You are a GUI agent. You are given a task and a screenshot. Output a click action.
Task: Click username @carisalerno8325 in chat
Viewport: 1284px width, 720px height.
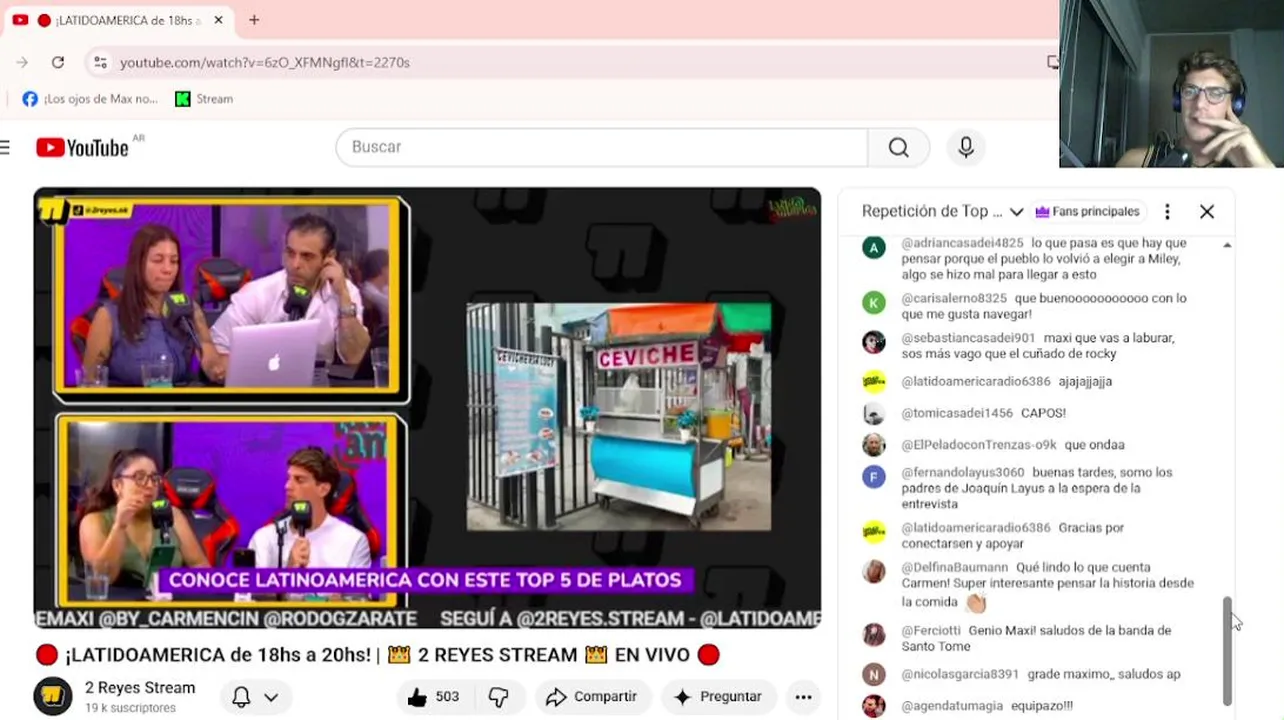pyautogui.click(x=954, y=298)
